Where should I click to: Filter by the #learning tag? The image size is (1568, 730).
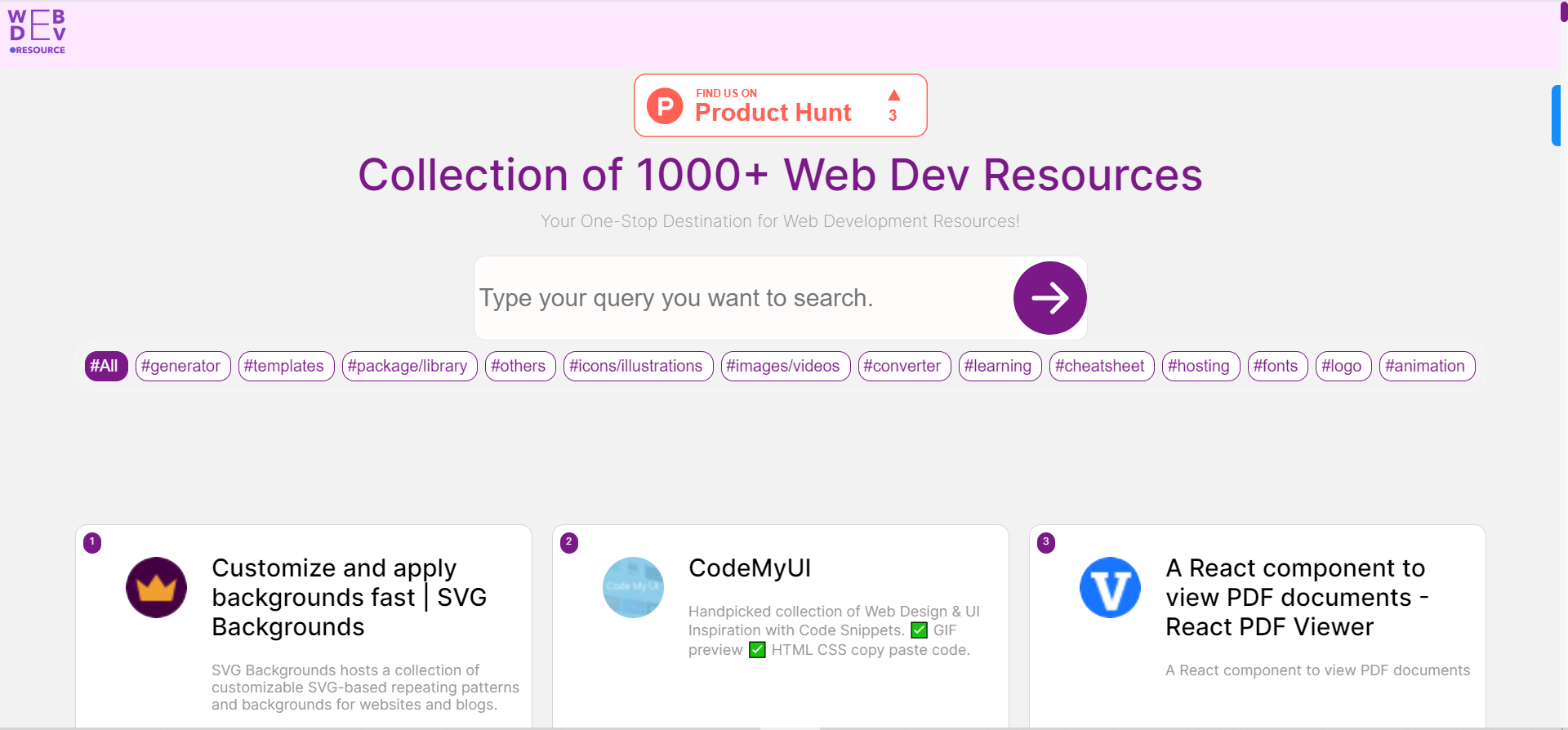coord(1000,366)
